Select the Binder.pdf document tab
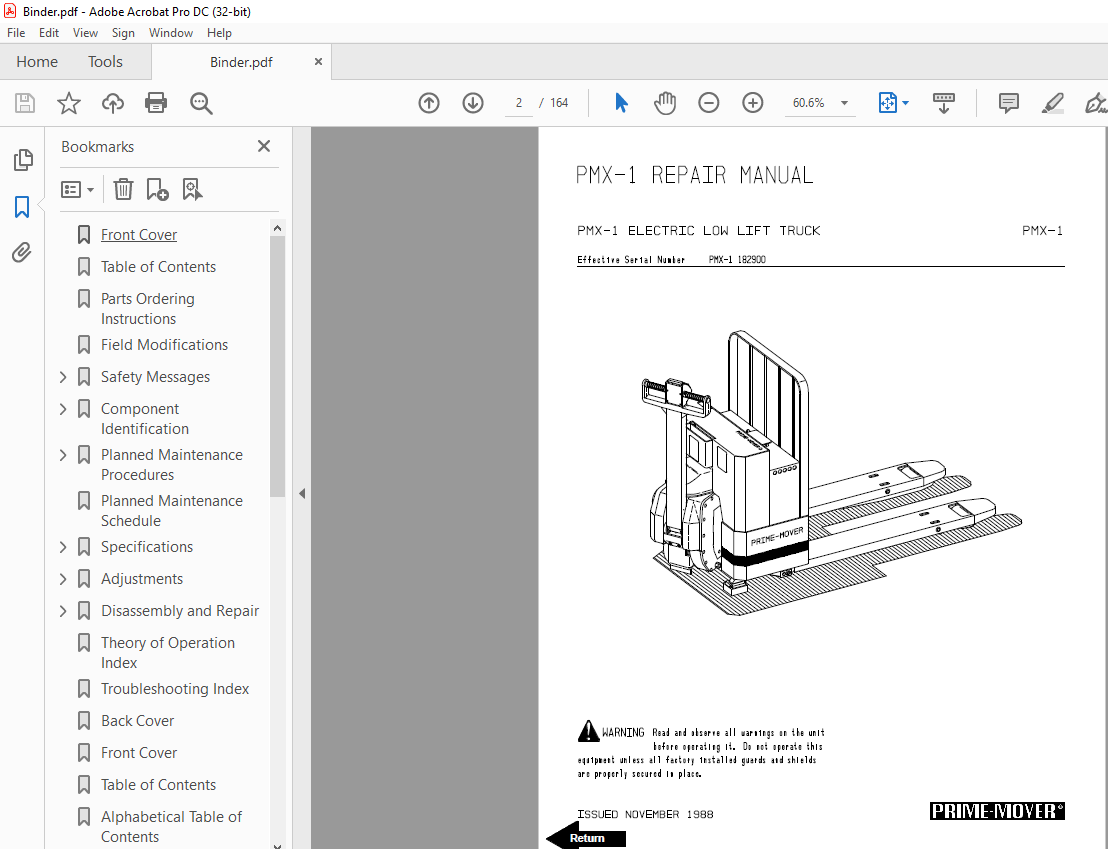The width and height of the screenshot is (1108, 849). pos(241,62)
